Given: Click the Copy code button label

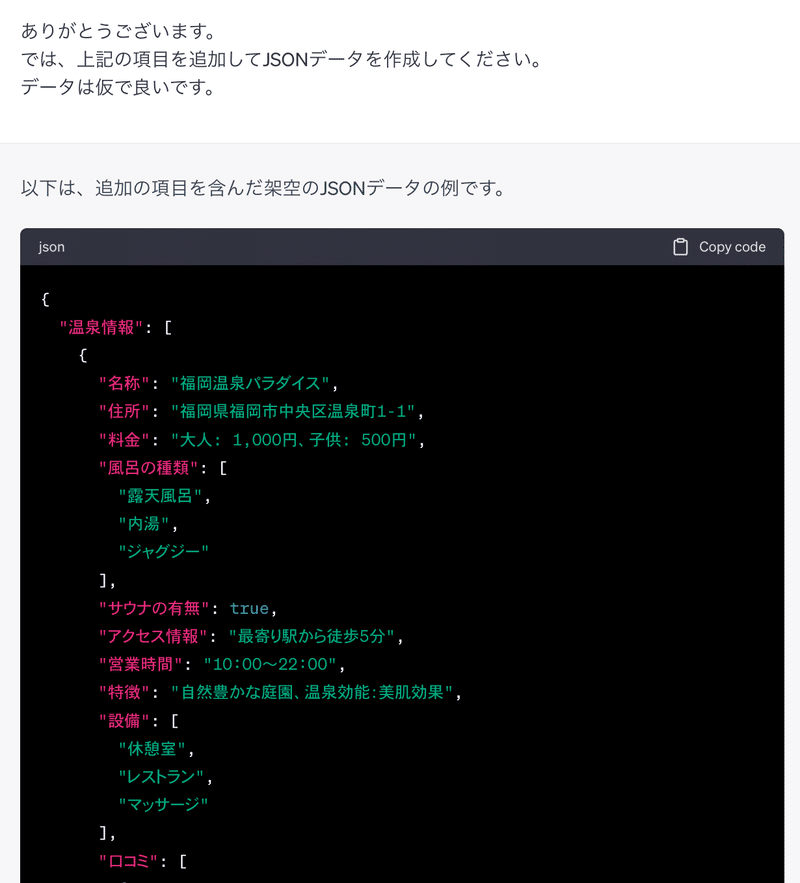Looking at the screenshot, I should [732, 247].
